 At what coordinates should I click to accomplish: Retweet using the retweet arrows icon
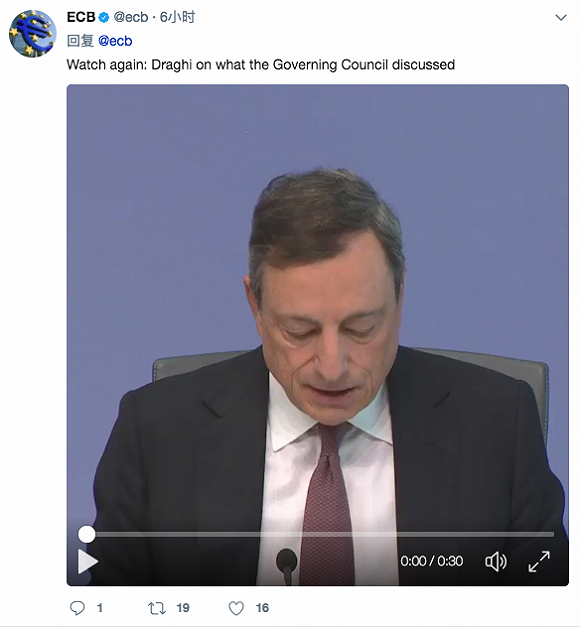[x=157, y=608]
